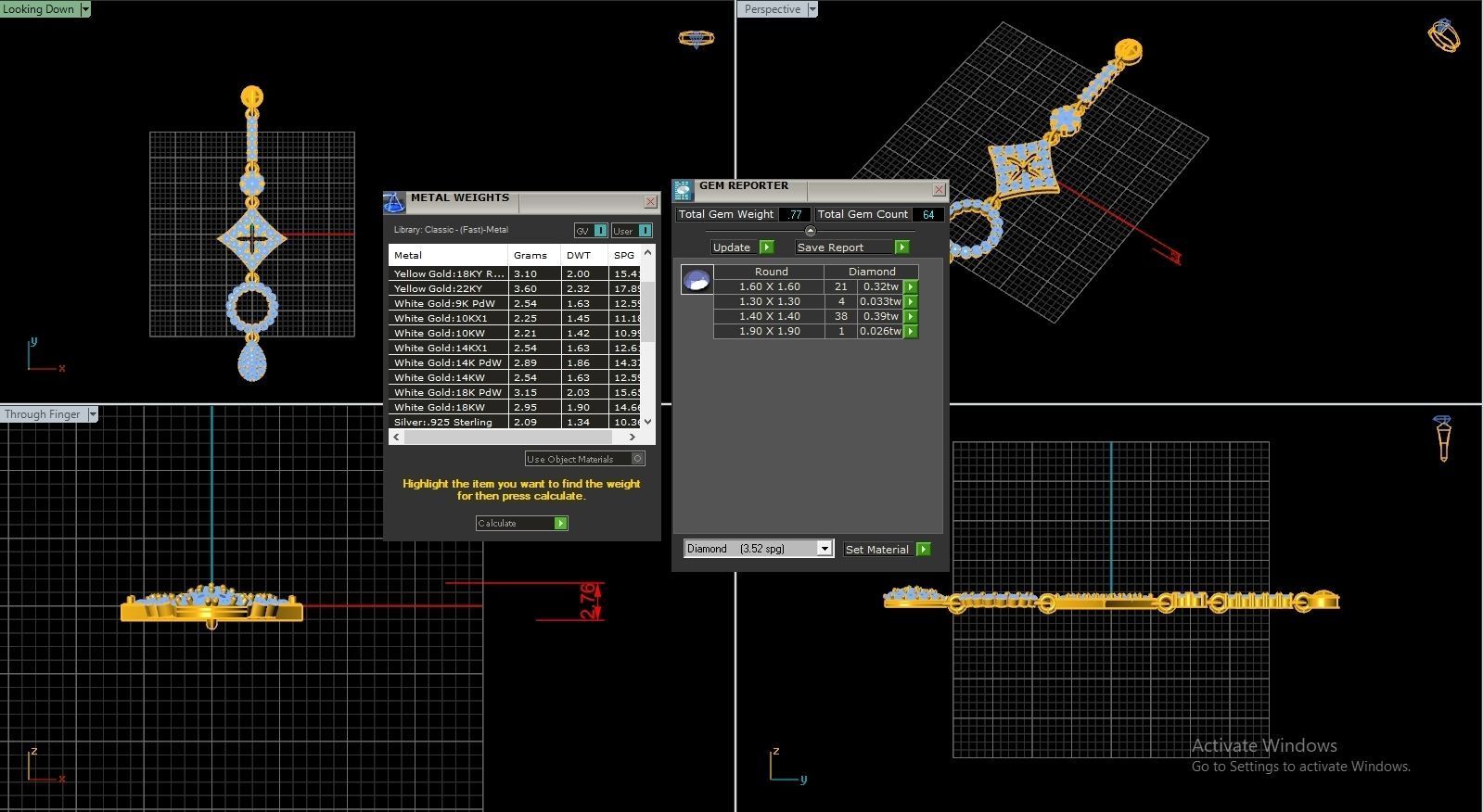Screen dimensions: 1483x812
Task: Click the green arrow on 1.90 X 1.90 row
Action: pos(911,331)
